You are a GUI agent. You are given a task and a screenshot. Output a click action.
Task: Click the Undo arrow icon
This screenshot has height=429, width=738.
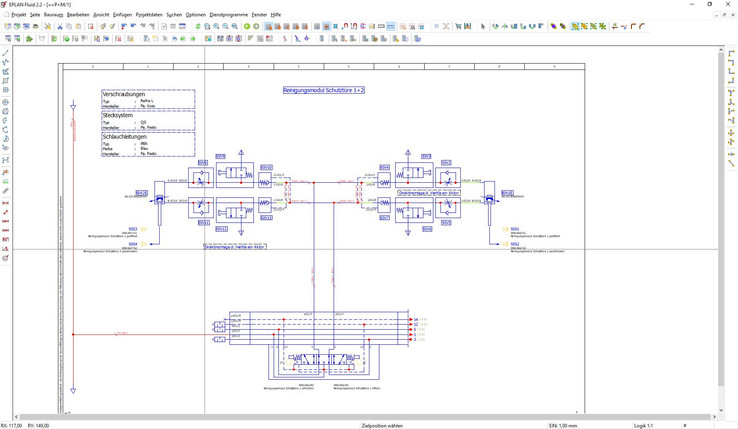133,26
